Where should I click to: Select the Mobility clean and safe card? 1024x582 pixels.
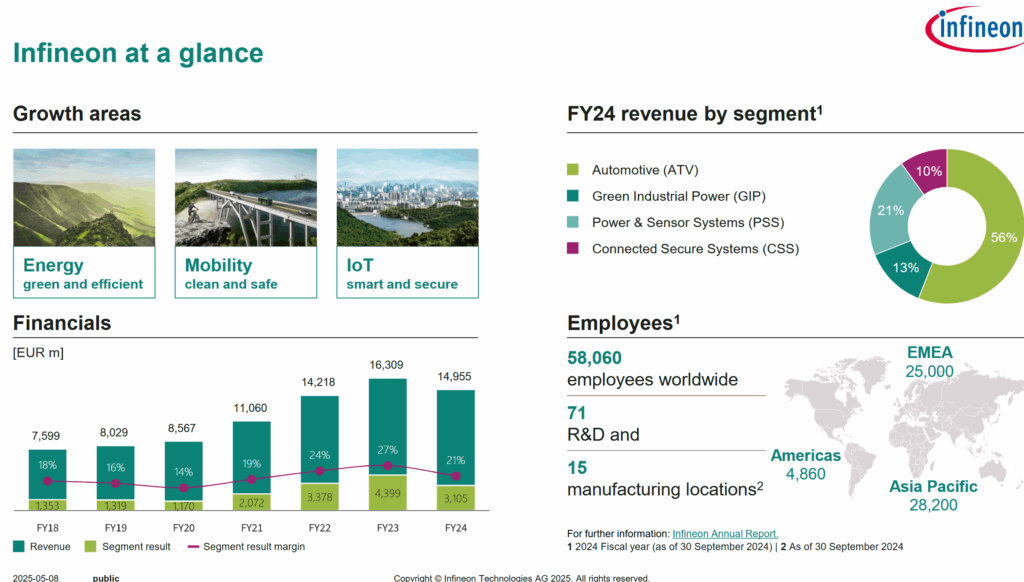tap(246, 223)
